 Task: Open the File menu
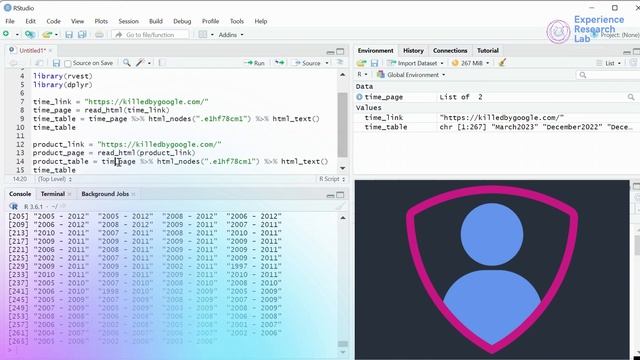10,21
